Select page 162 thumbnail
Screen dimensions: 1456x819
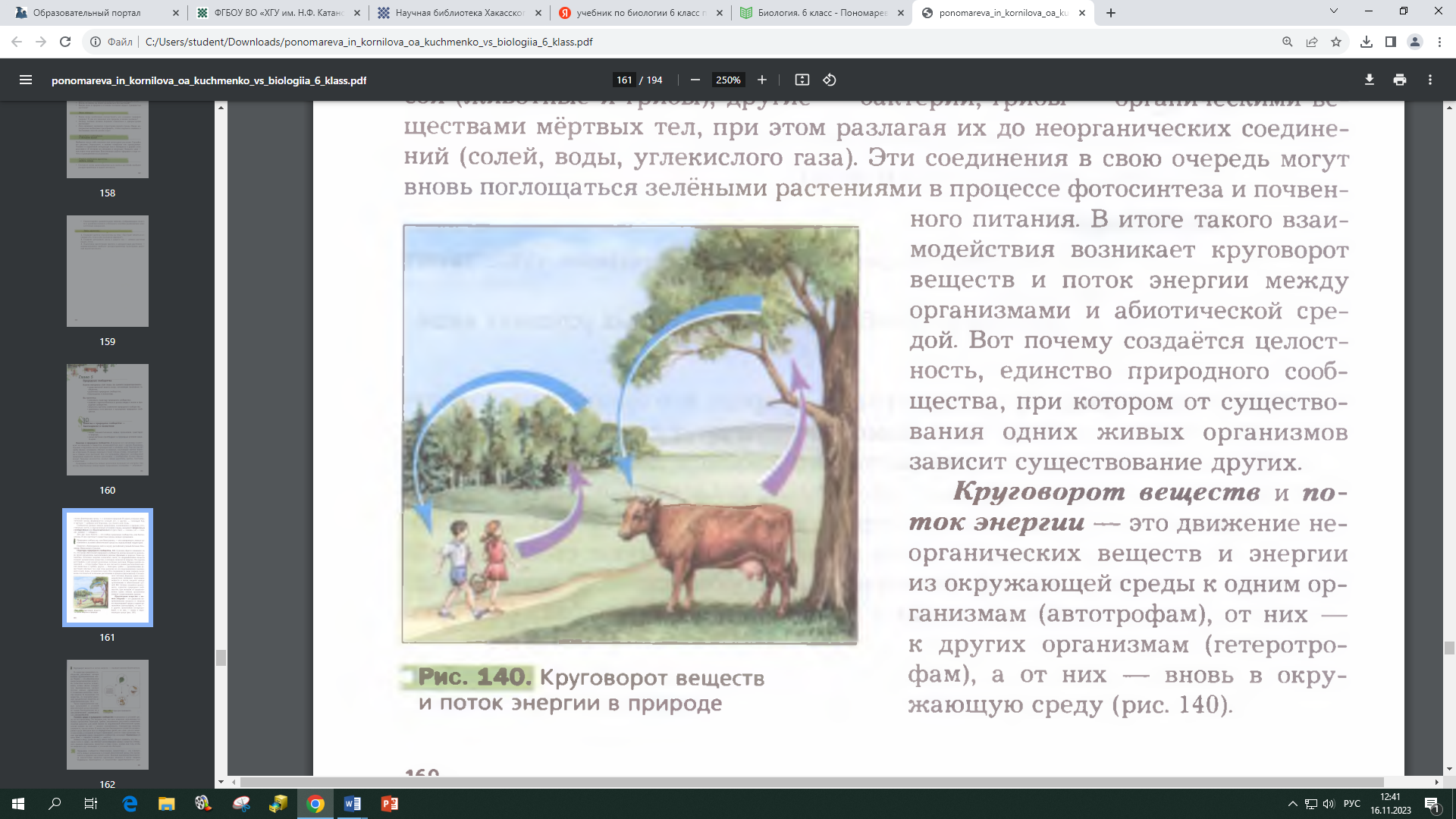(108, 714)
